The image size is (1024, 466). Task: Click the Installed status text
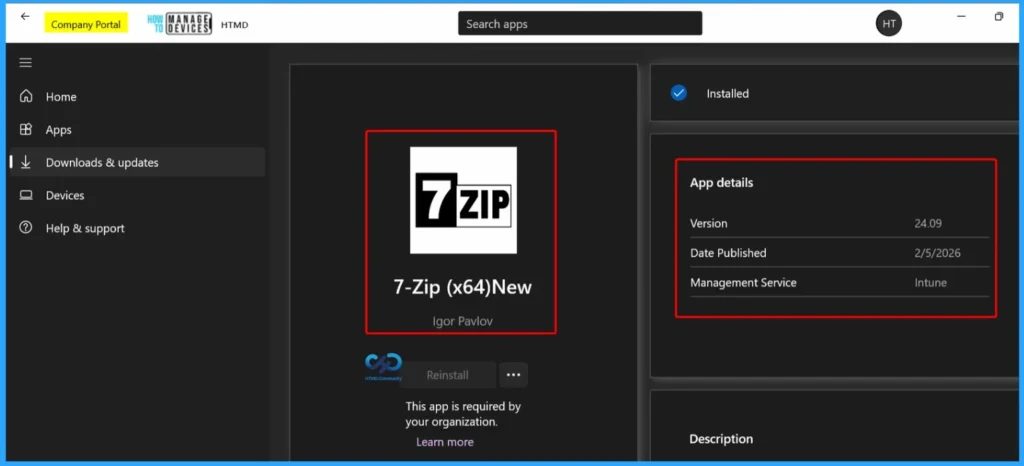tap(728, 93)
